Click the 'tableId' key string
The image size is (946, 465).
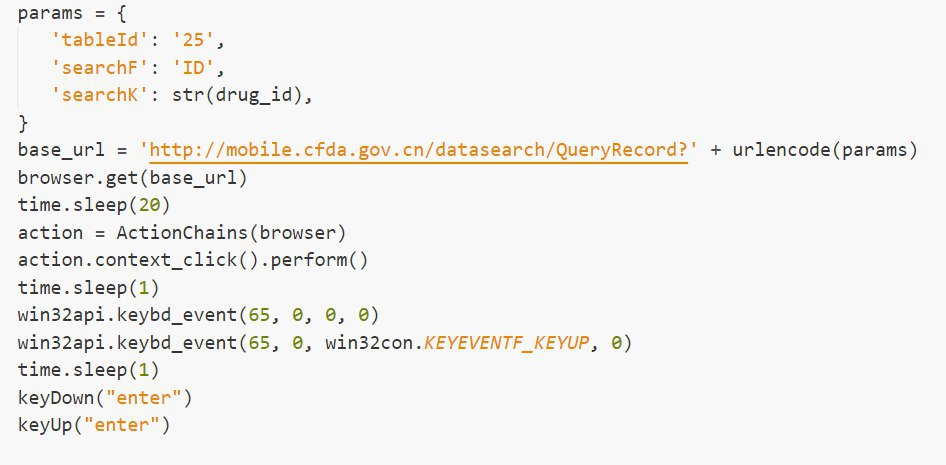(100, 41)
